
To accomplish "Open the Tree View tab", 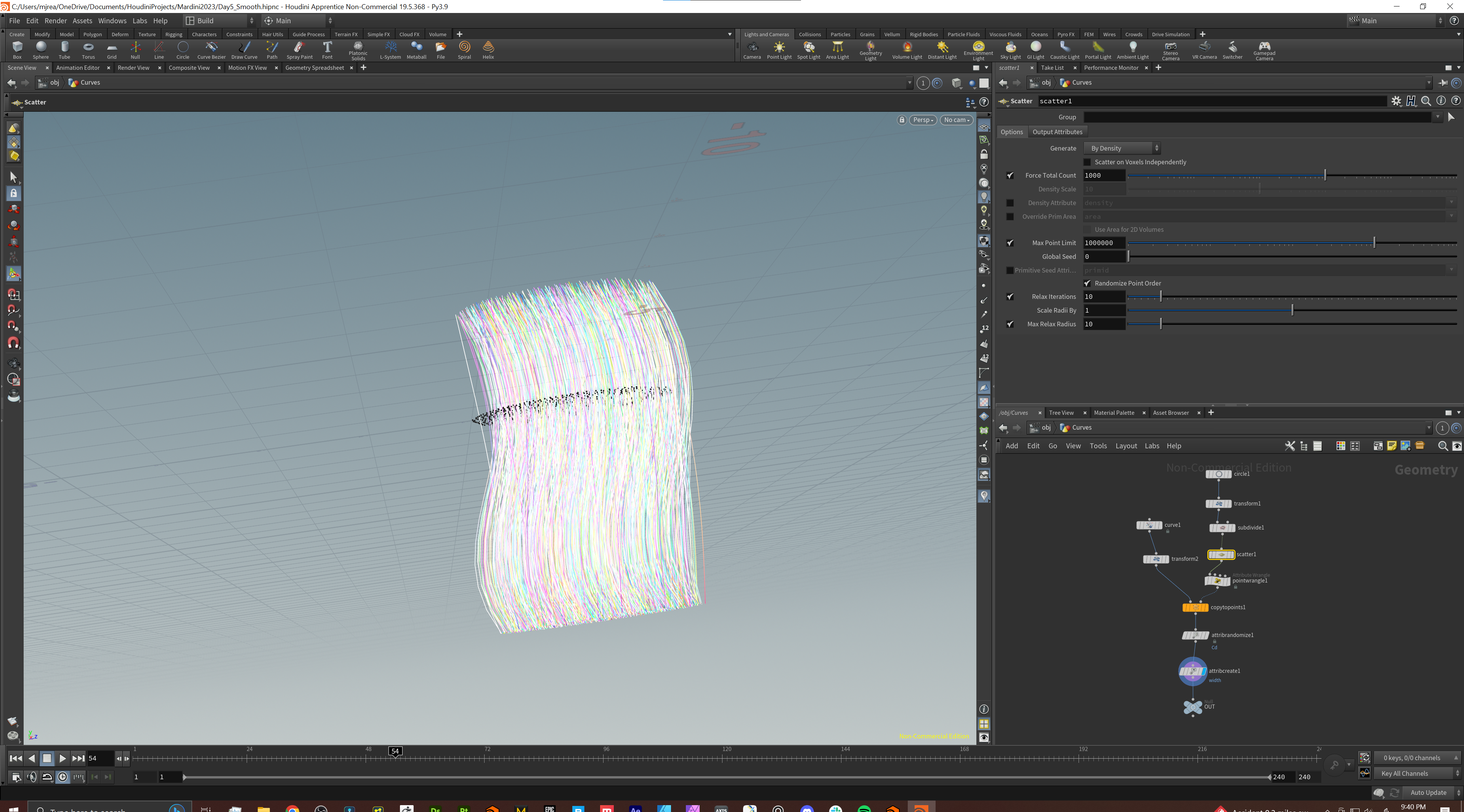I will [1061, 413].
